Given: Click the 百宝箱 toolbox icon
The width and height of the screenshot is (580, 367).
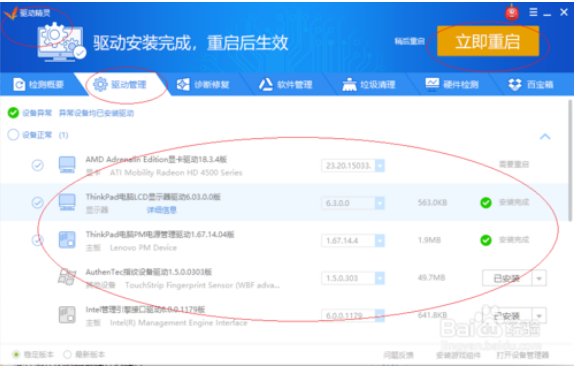Looking at the screenshot, I should (x=515, y=85).
